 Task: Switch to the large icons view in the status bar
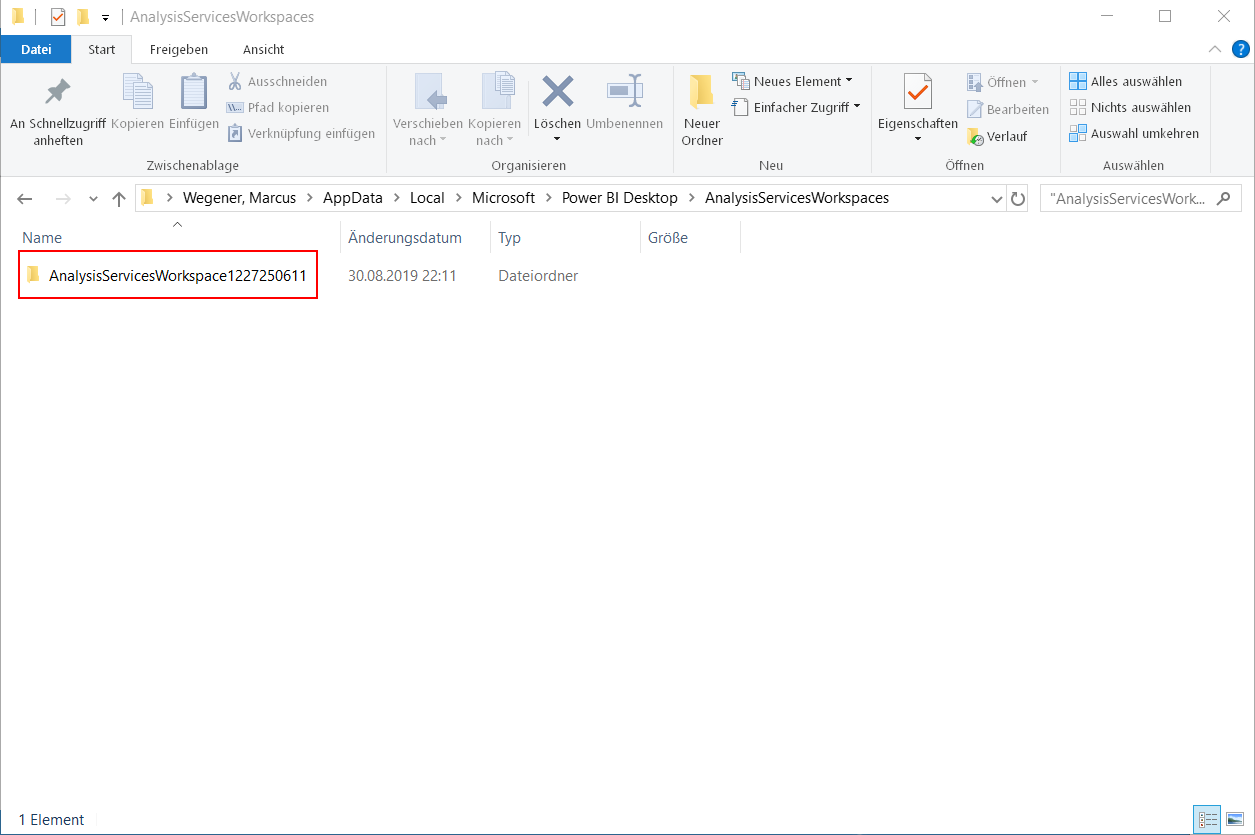pos(1235,820)
